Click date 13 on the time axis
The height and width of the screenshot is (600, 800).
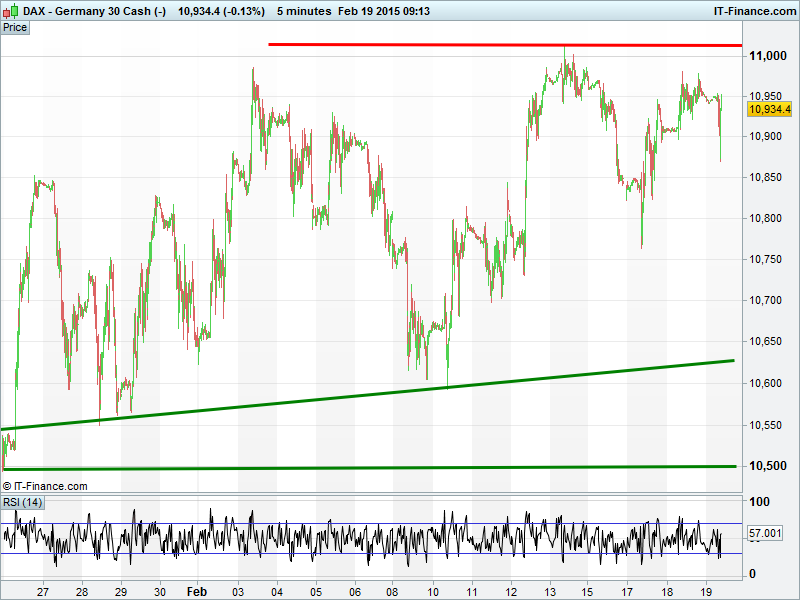coord(550,592)
